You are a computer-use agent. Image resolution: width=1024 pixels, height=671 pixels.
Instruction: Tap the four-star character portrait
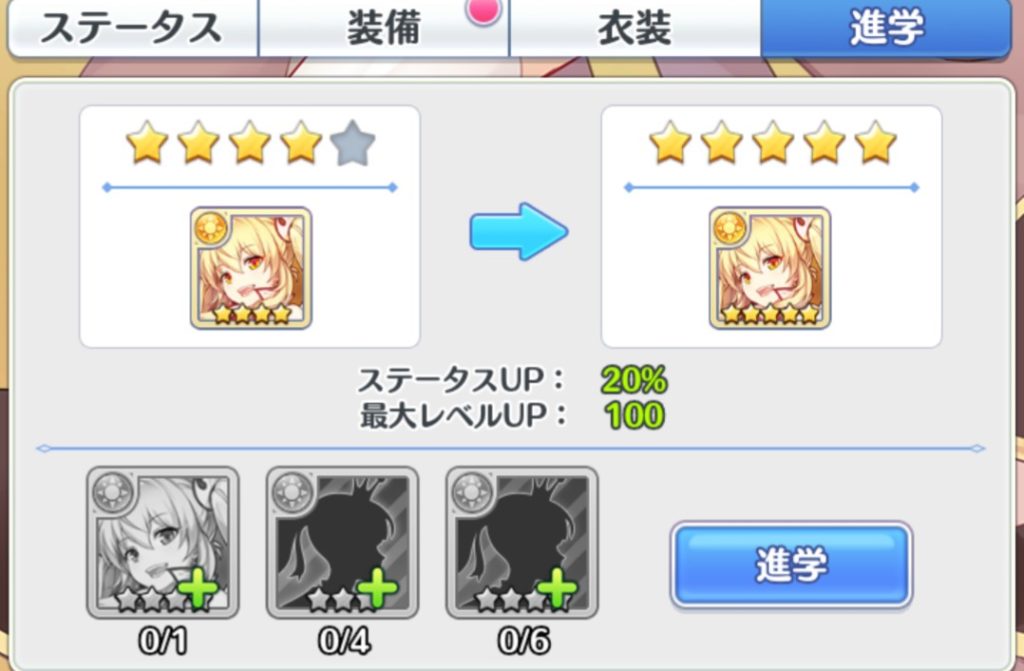click(x=251, y=268)
